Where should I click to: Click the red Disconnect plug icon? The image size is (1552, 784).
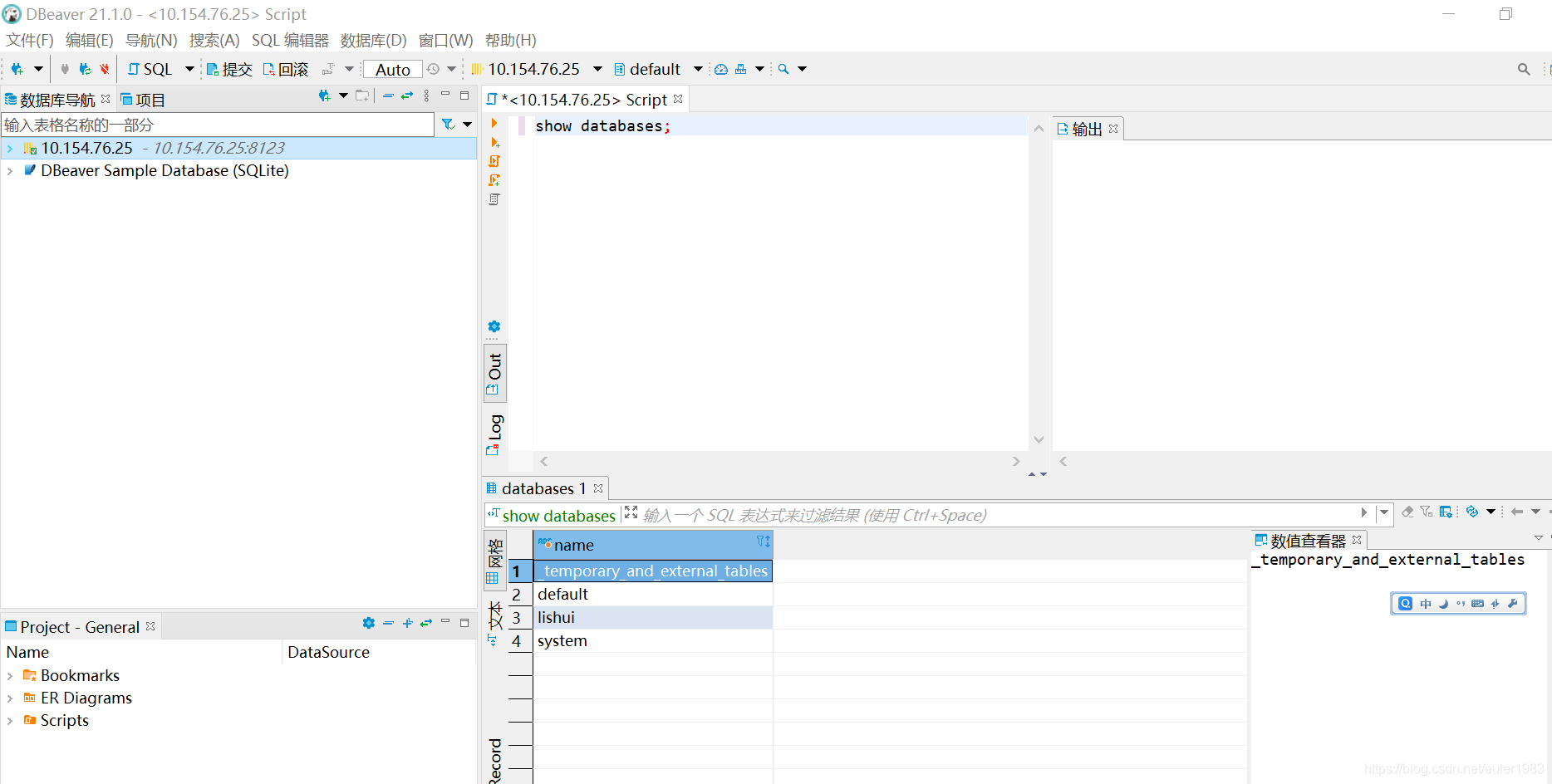pyautogui.click(x=105, y=69)
